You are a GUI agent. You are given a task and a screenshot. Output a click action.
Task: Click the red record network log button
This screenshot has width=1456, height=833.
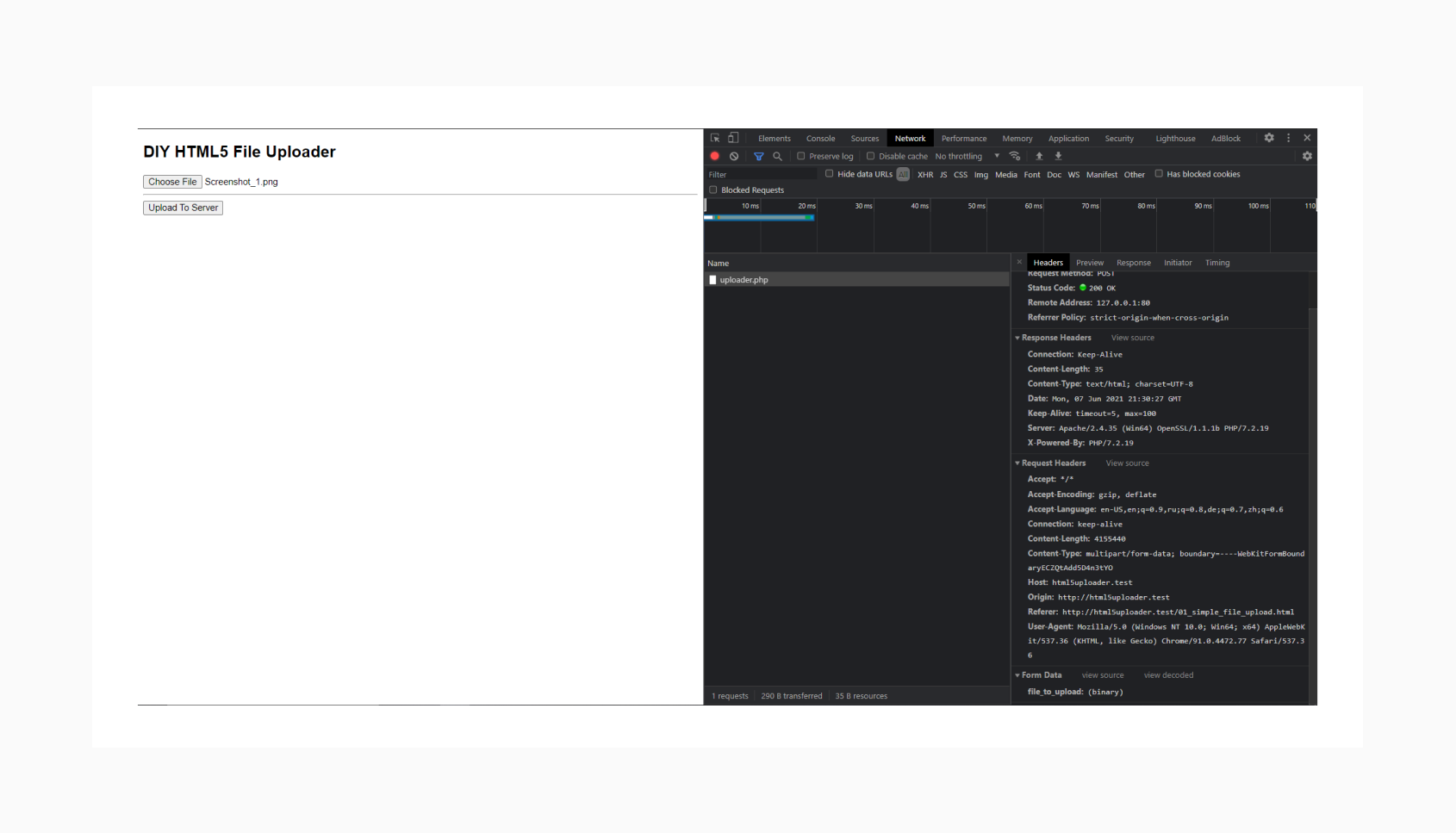(x=715, y=156)
